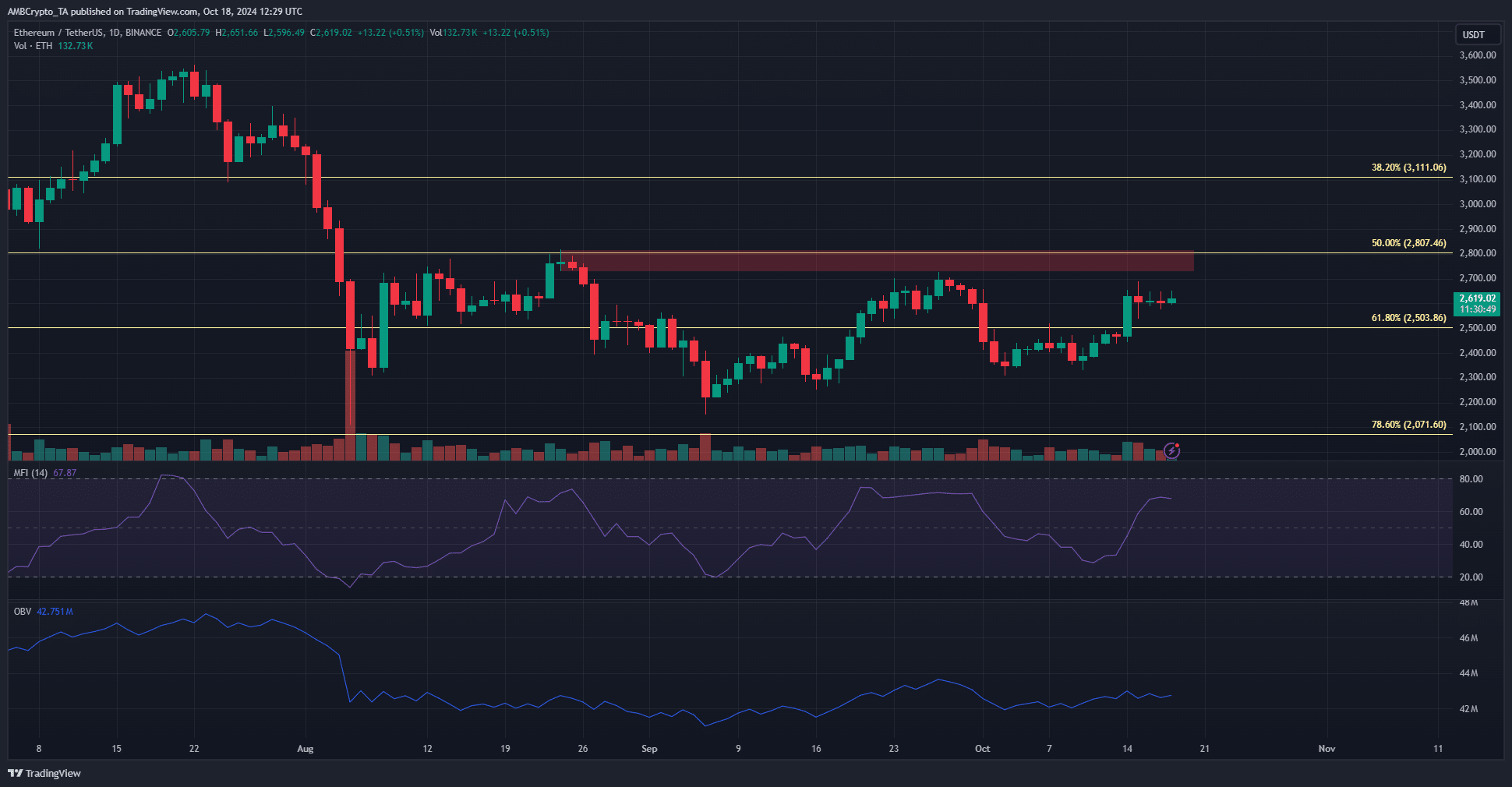Click the MFI value 67.87

click(65, 473)
